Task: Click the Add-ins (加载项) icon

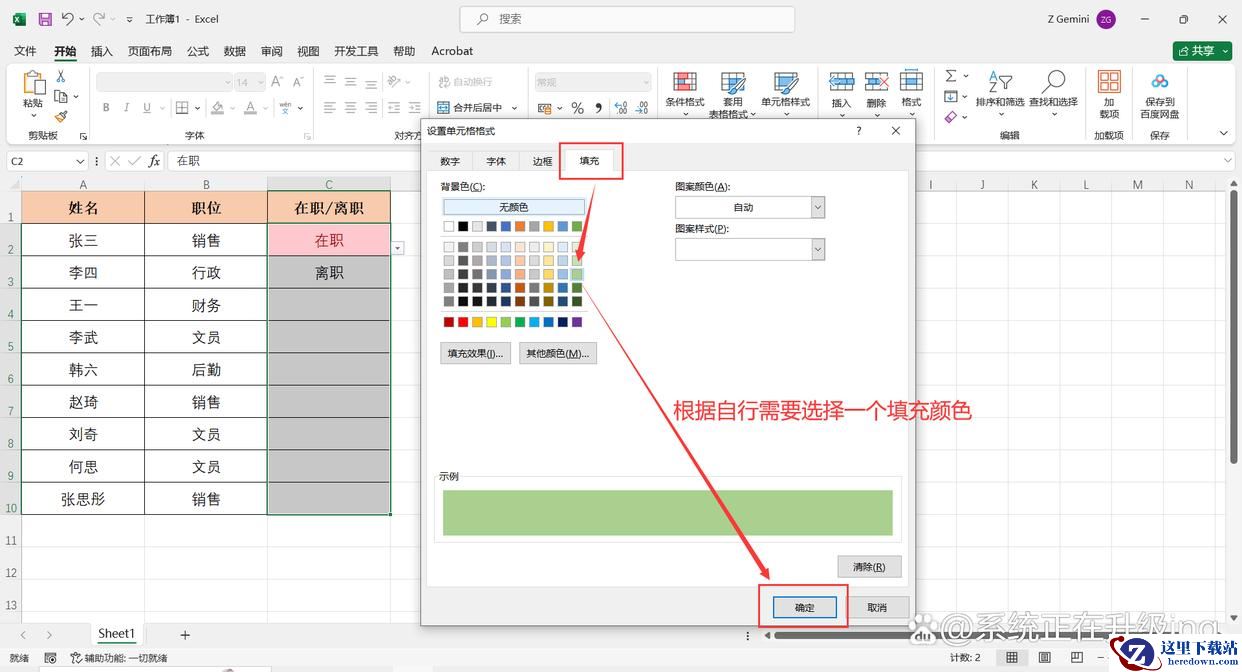Action: point(1109,83)
